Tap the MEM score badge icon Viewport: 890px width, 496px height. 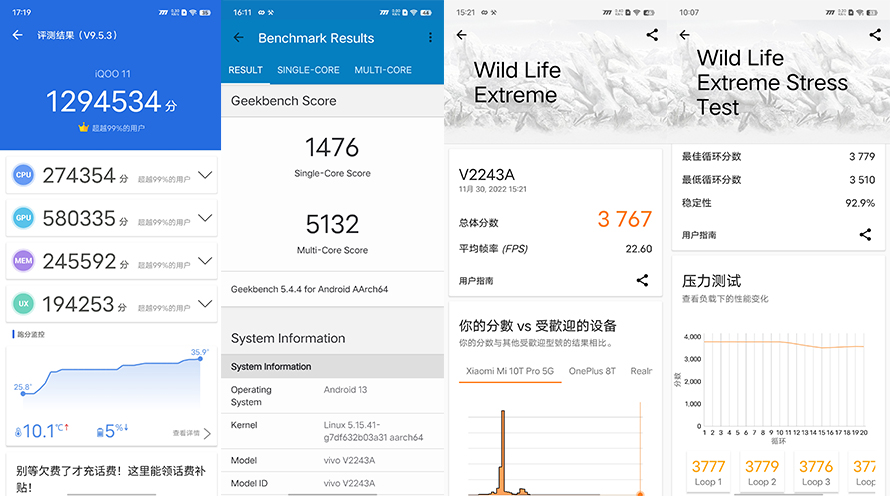pos(23,261)
